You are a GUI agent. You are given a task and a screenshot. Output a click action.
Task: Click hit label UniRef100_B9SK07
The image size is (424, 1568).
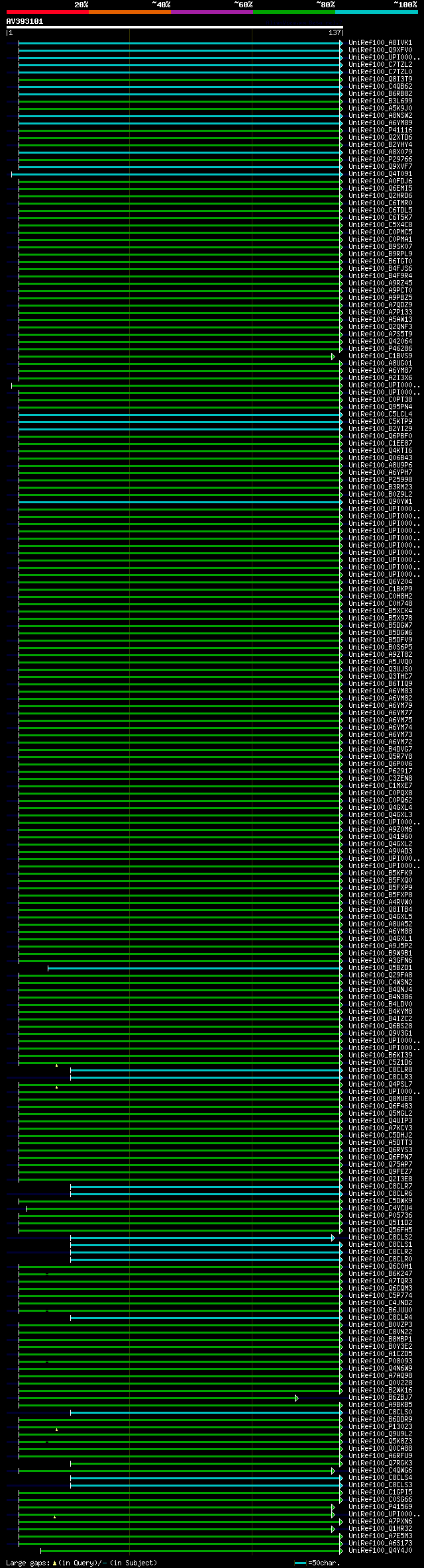[x=380, y=247]
